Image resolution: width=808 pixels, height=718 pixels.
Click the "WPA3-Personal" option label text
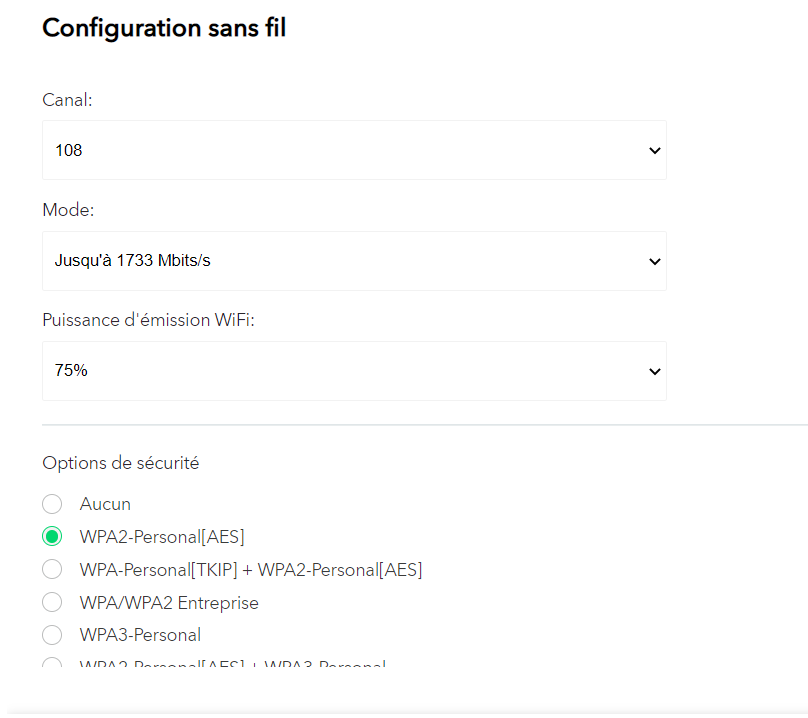pos(140,635)
